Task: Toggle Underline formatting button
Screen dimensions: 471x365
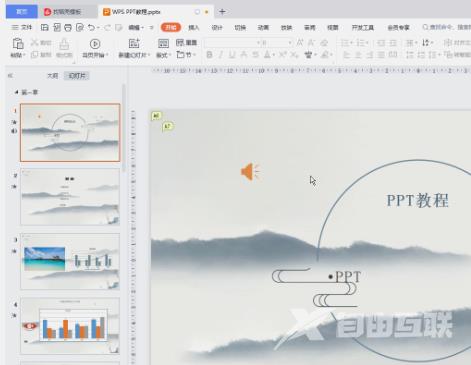Action: pyautogui.click(x=232, y=54)
